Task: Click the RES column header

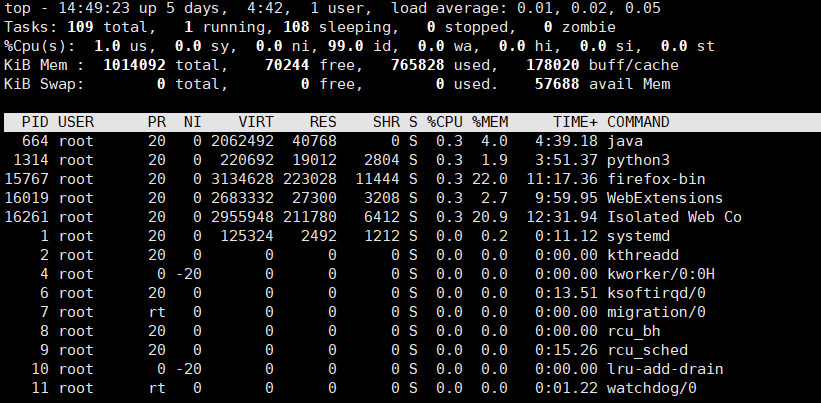Action: point(323,122)
